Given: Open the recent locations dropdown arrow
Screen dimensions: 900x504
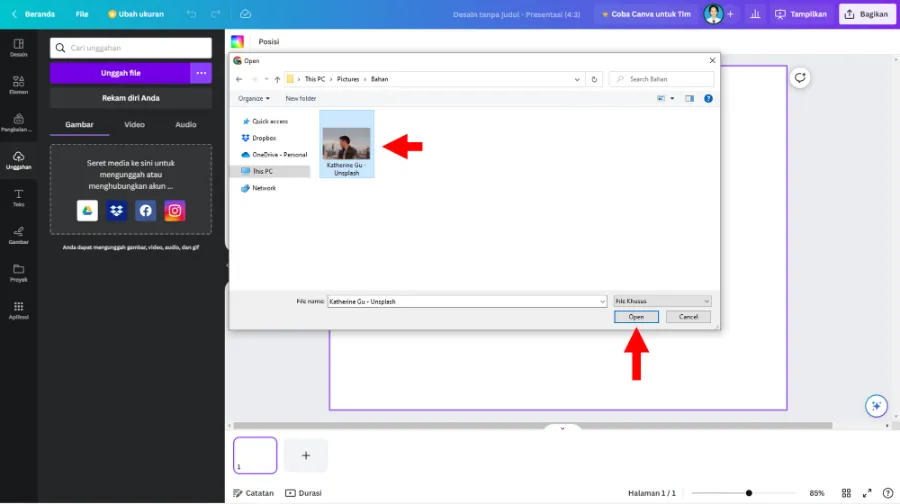Looking at the screenshot, I should point(266,79).
